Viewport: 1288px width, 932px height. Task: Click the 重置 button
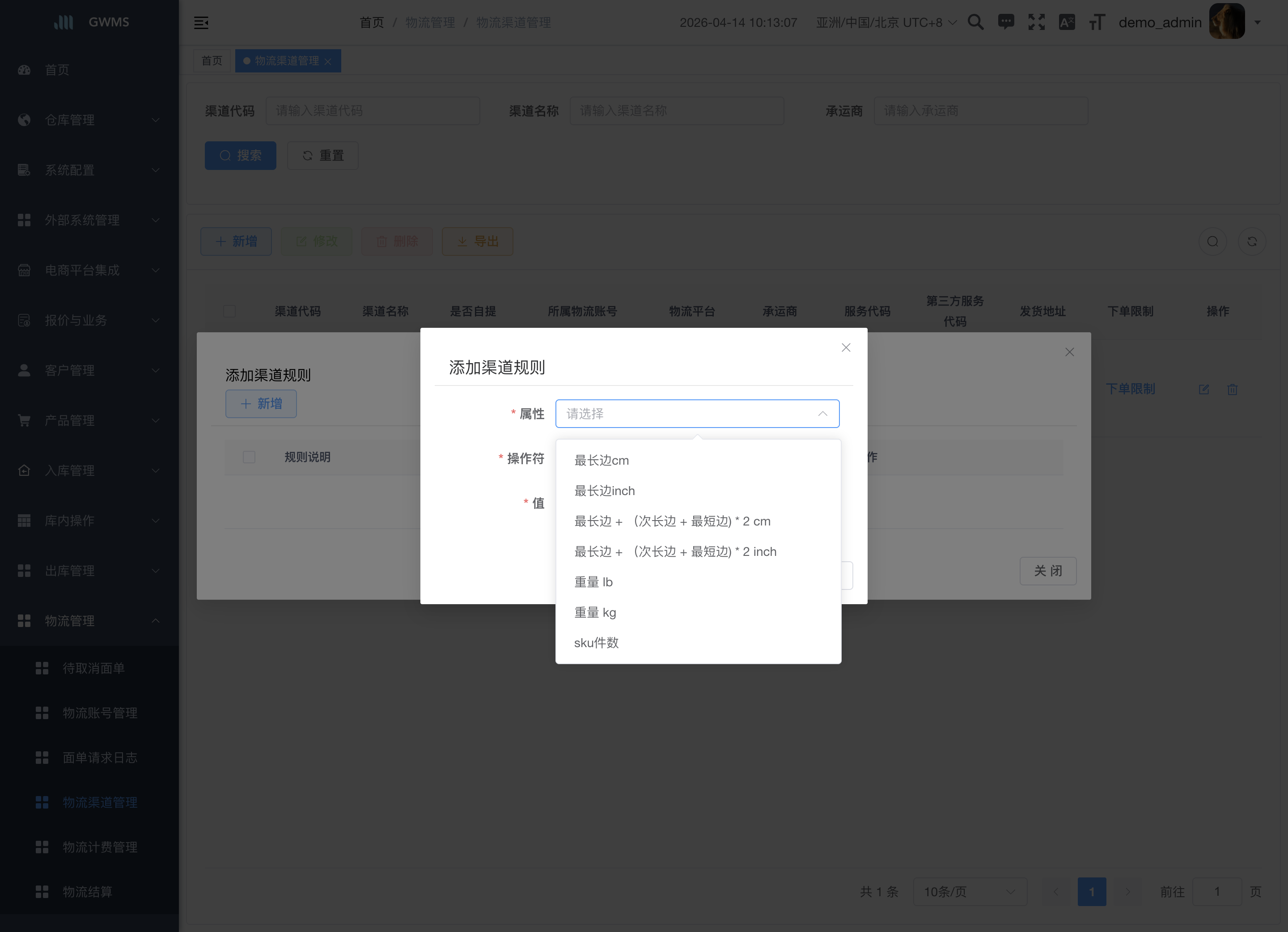point(322,156)
